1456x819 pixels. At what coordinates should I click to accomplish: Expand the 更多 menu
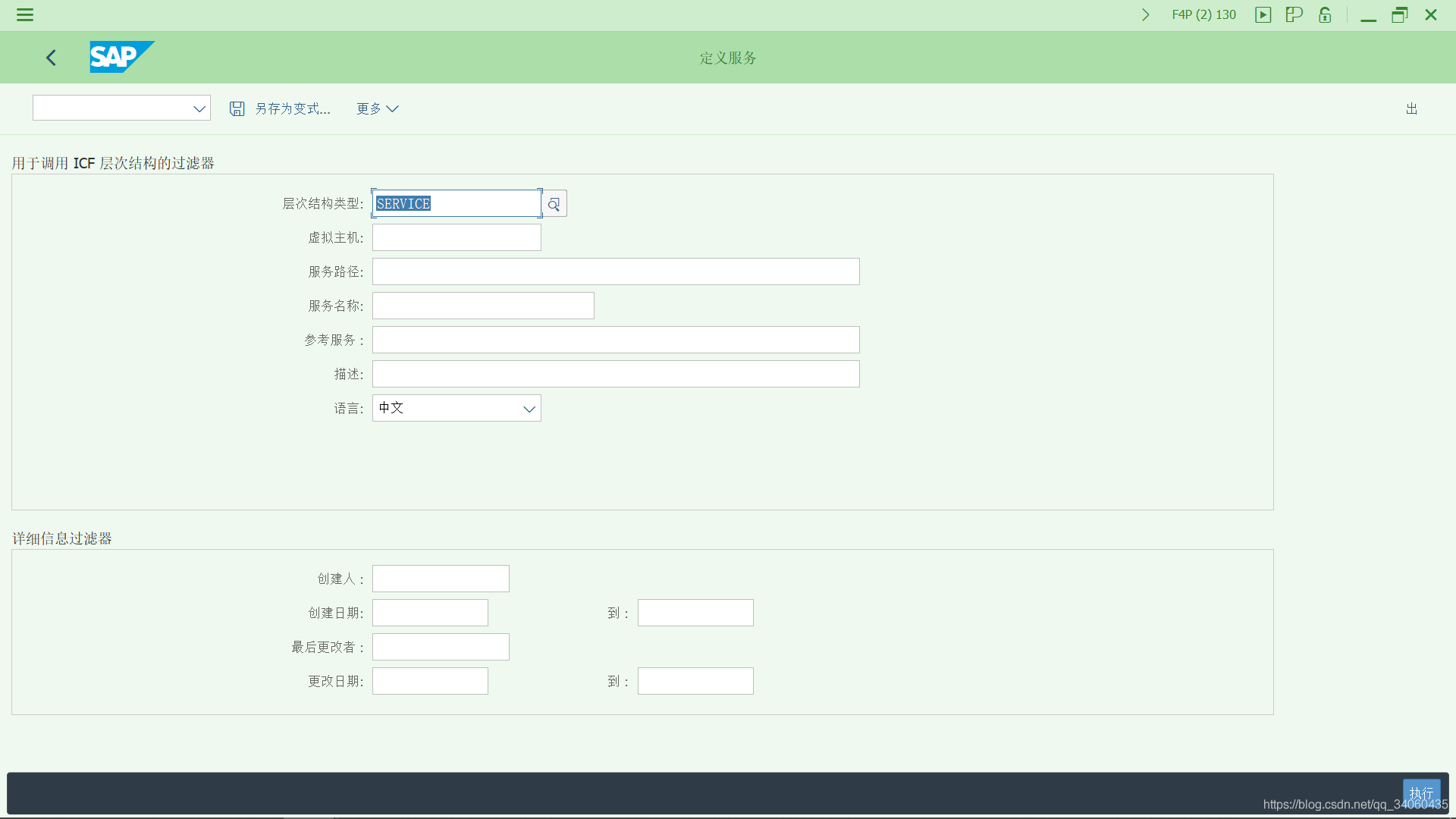377,108
